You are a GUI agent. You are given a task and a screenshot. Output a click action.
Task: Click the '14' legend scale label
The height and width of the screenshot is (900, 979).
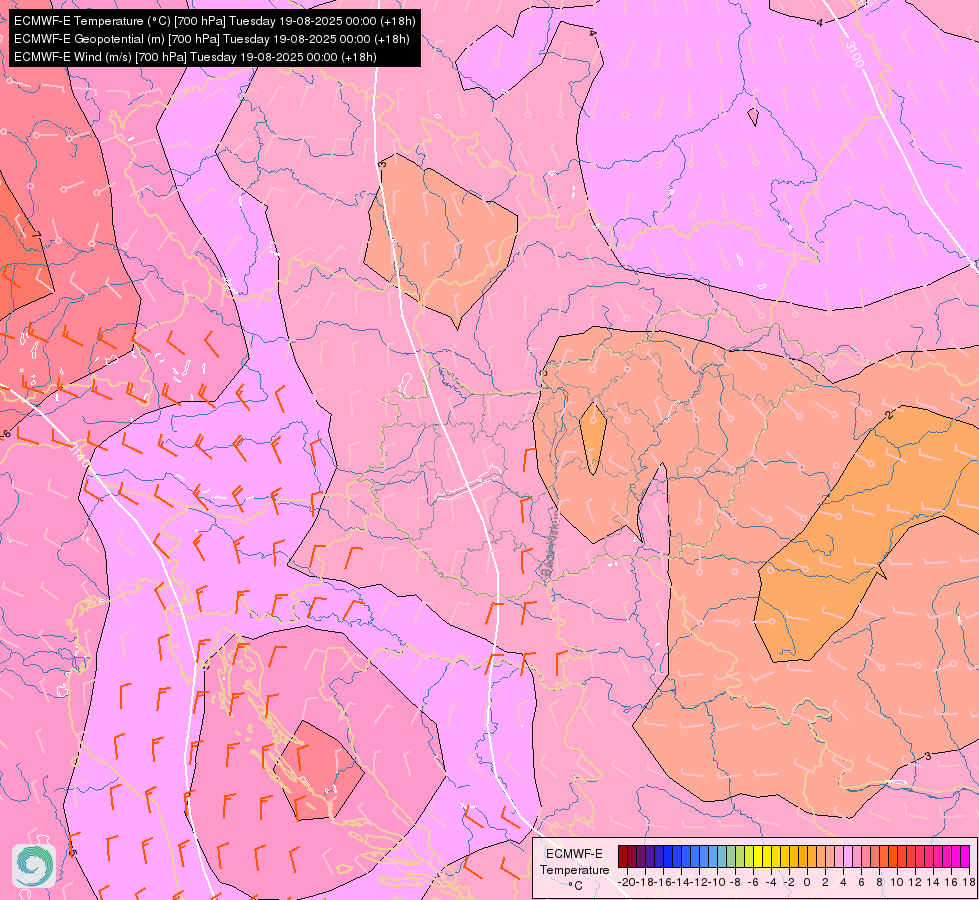click(x=933, y=883)
